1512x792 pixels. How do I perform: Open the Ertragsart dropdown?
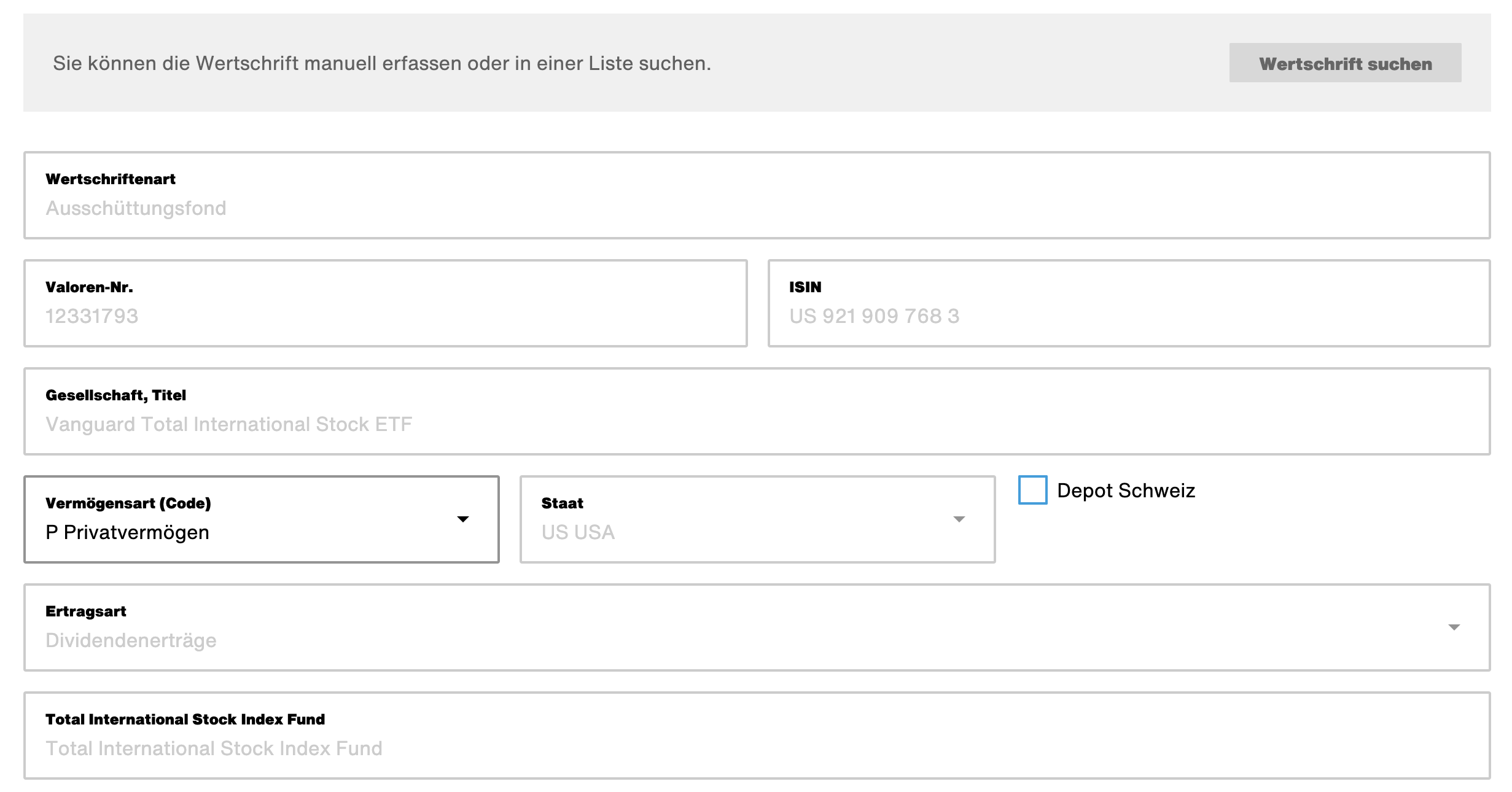(x=757, y=627)
